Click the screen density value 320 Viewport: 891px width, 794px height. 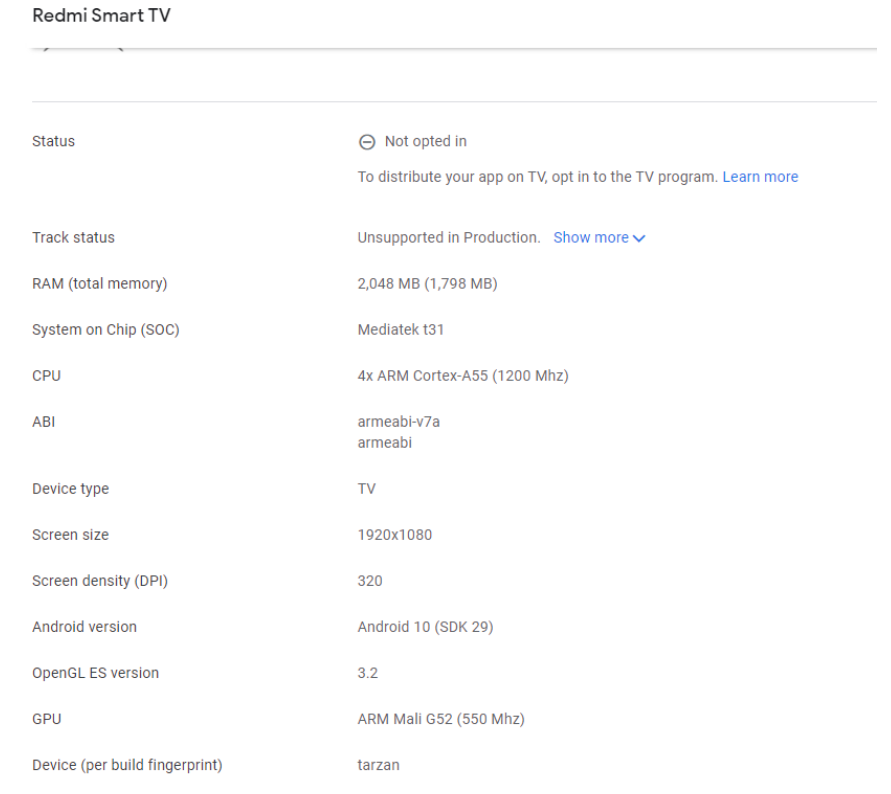point(370,581)
